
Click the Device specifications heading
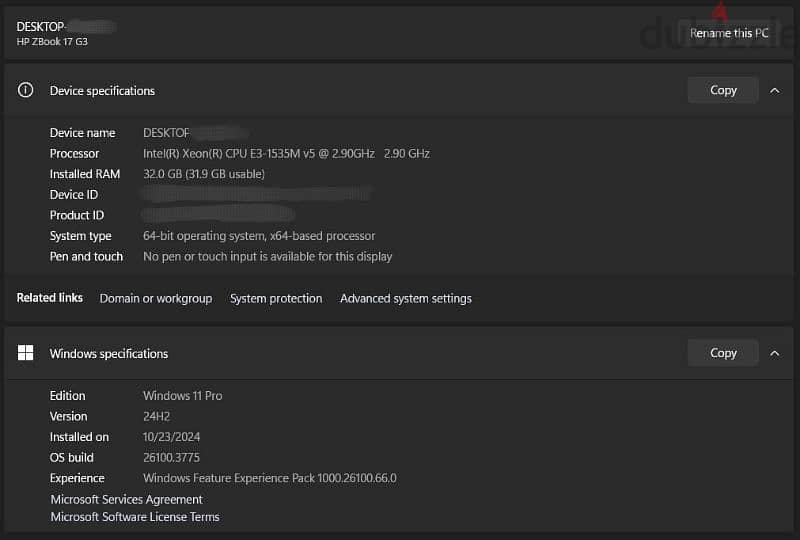102,91
